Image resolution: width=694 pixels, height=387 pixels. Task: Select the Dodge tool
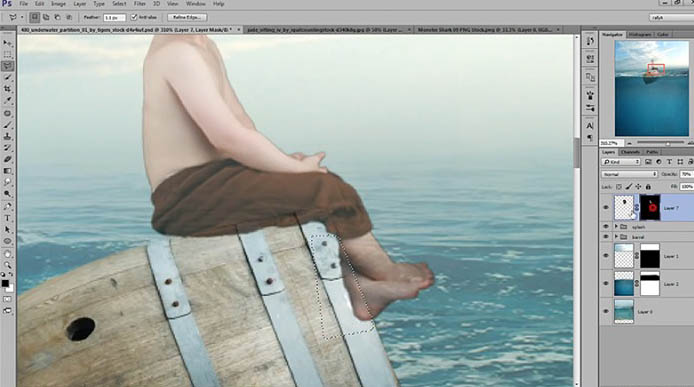pyautogui.click(x=8, y=194)
